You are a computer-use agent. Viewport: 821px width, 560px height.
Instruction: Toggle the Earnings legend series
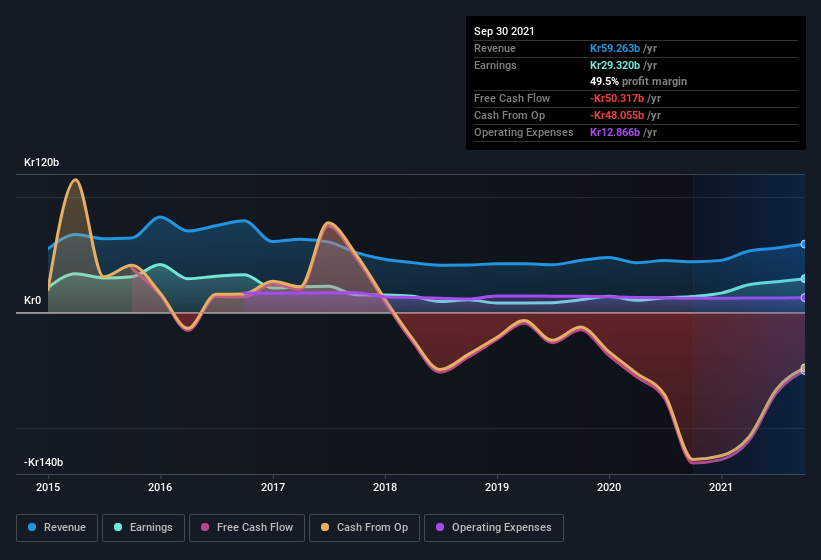(x=143, y=527)
